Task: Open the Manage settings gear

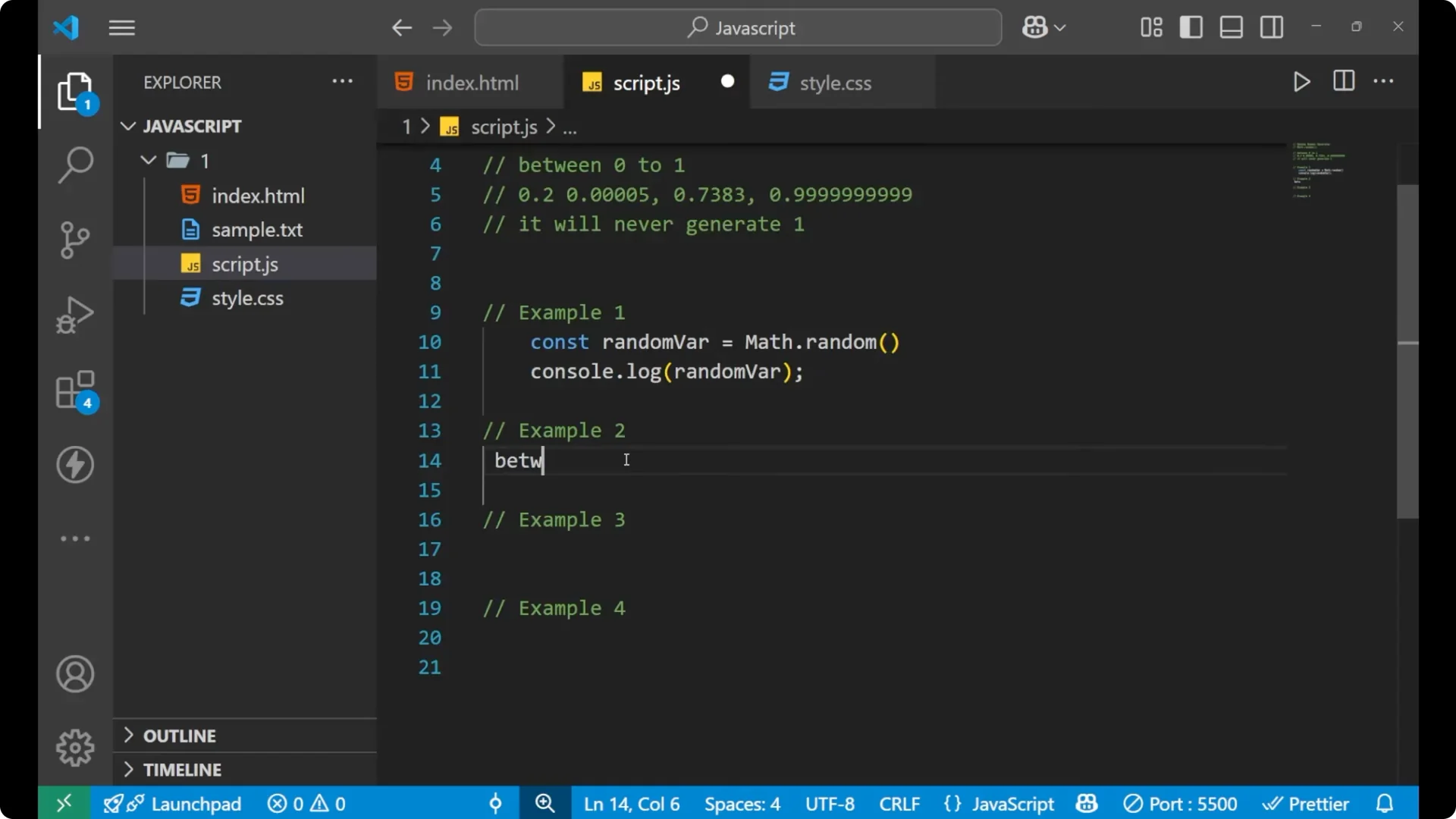Action: [x=75, y=747]
